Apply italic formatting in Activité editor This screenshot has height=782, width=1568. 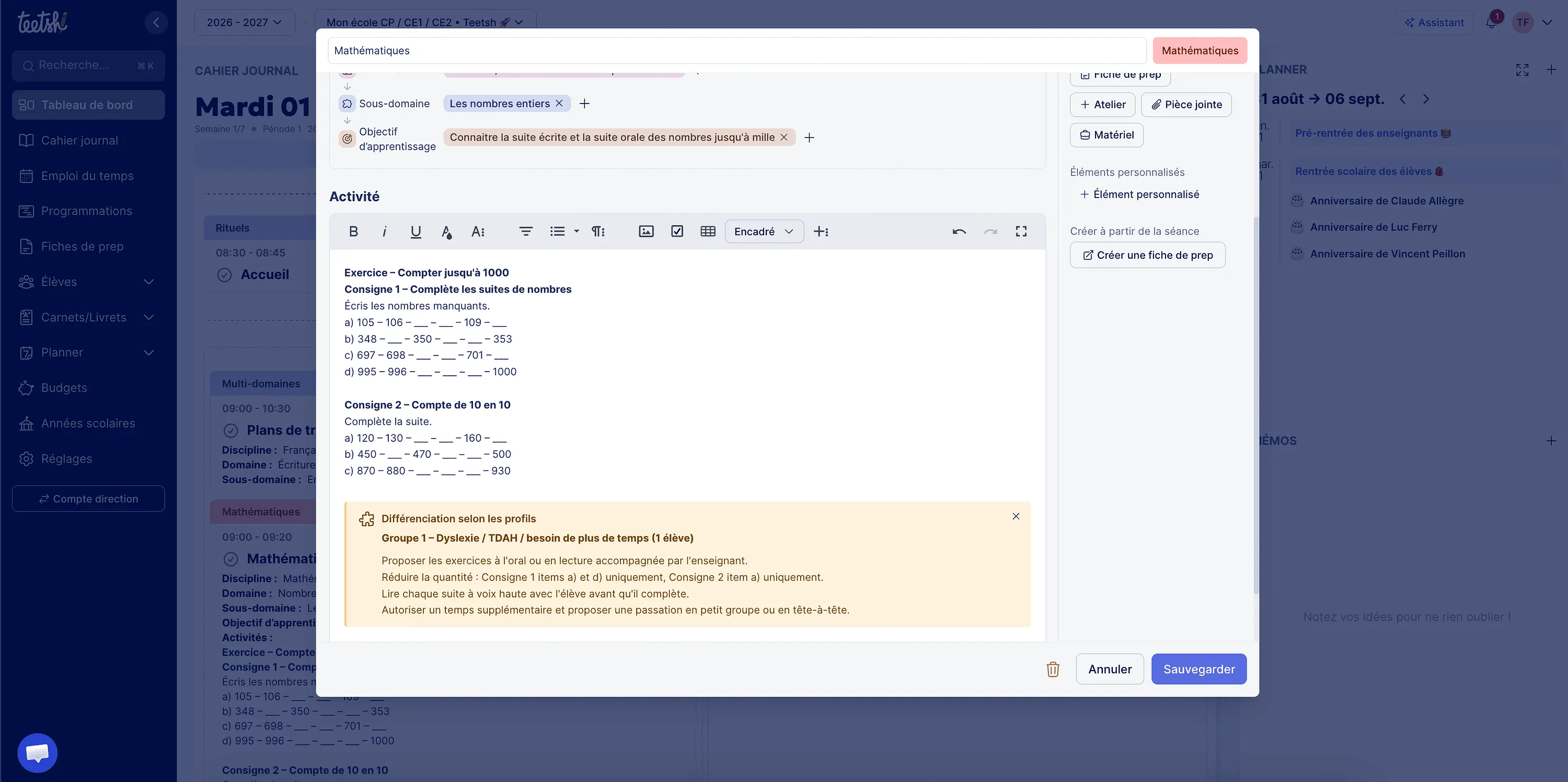pyautogui.click(x=384, y=231)
